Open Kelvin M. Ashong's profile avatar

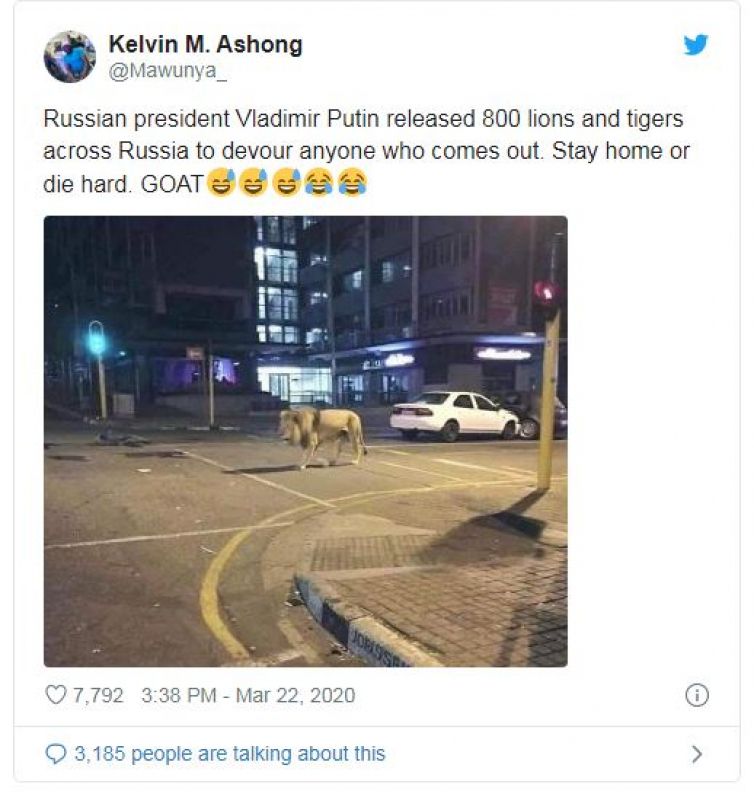point(70,57)
